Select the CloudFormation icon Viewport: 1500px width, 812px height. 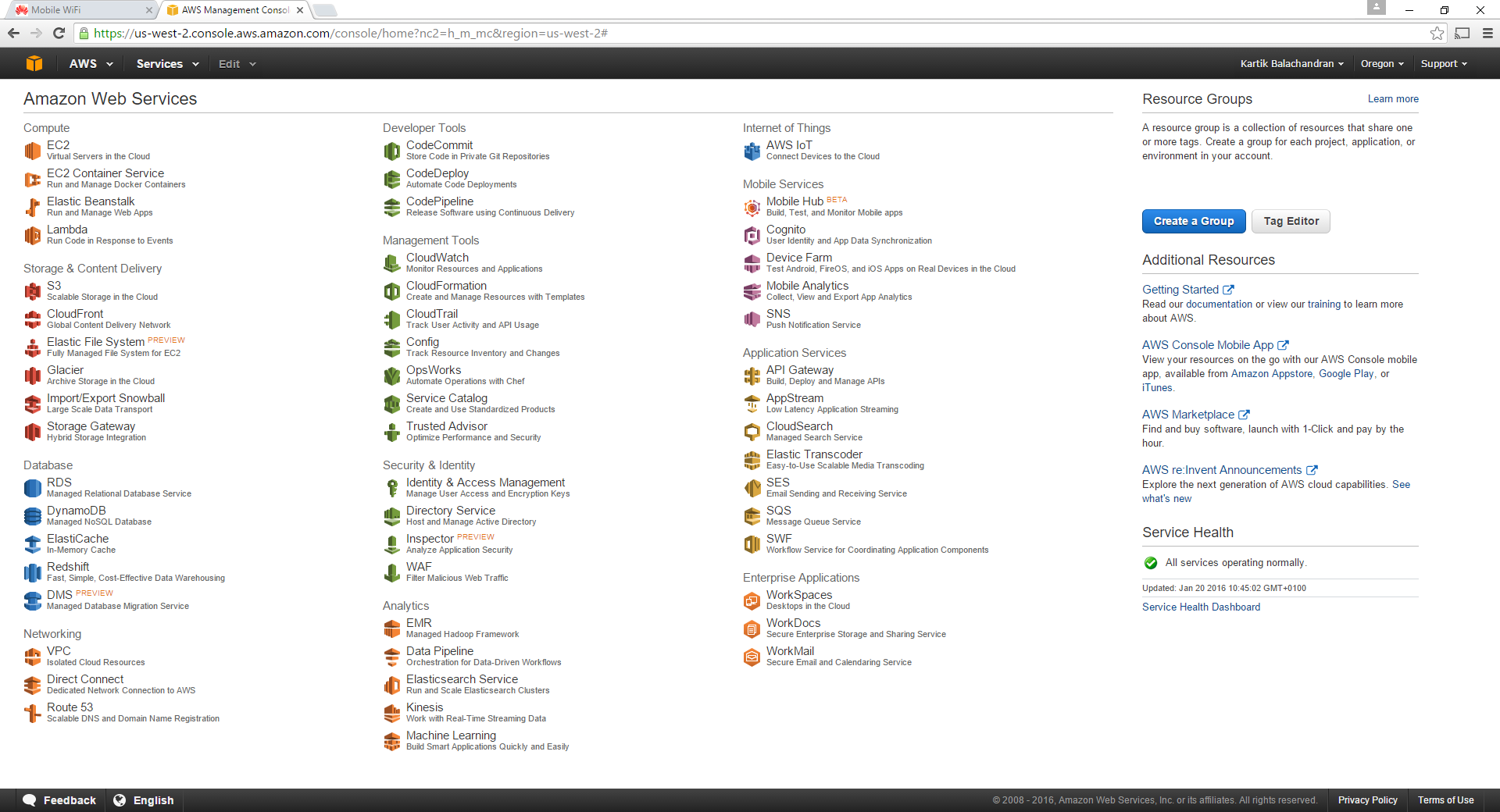click(392, 291)
